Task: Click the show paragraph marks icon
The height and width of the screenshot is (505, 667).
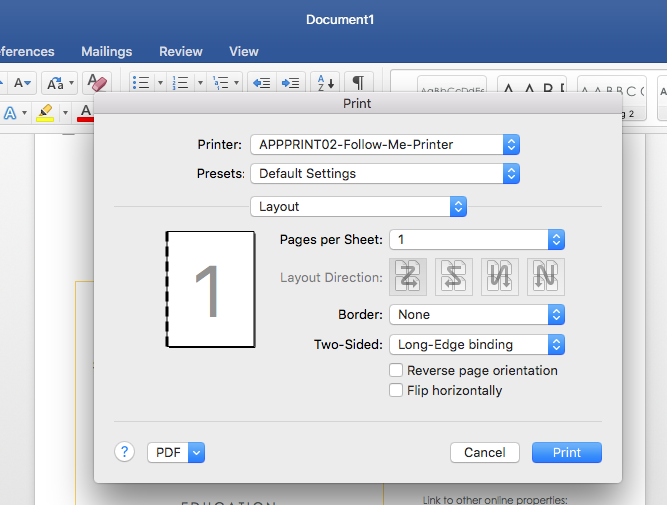Action: point(359,83)
